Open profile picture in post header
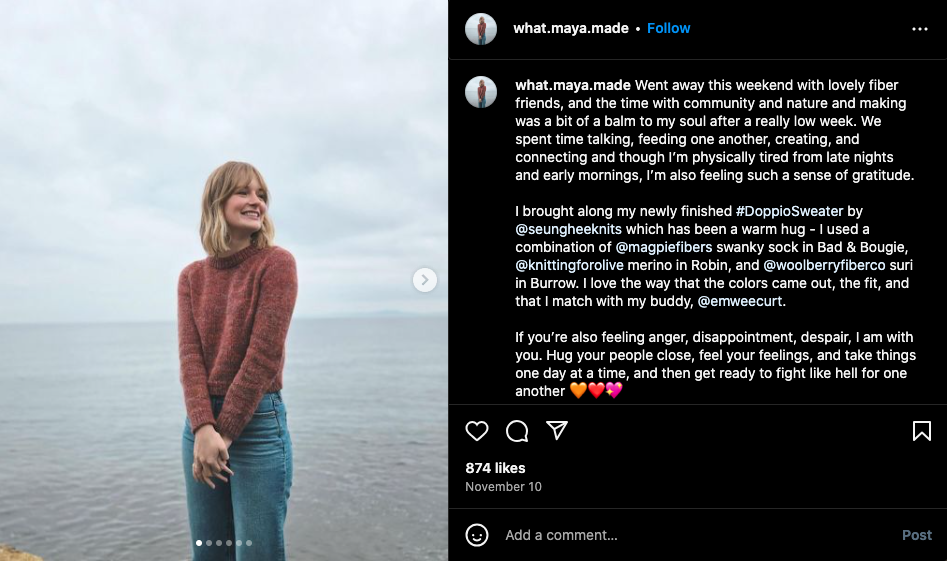 [481, 29]
